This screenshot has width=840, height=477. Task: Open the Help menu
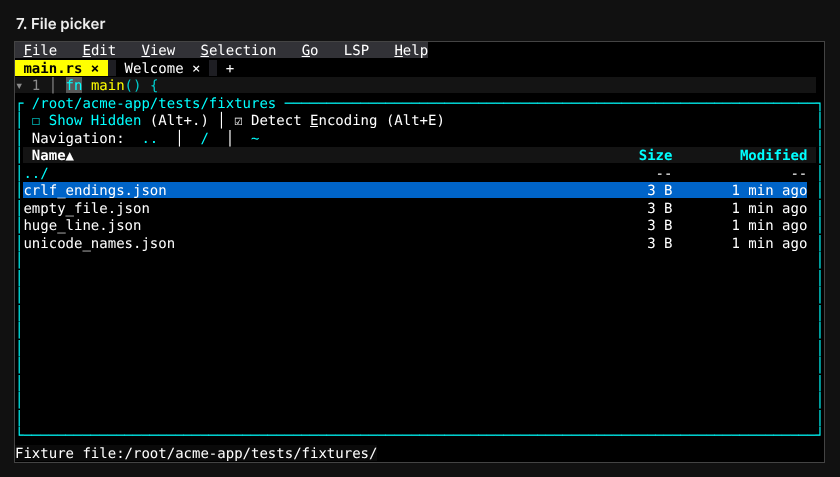(x=411, y=50)
